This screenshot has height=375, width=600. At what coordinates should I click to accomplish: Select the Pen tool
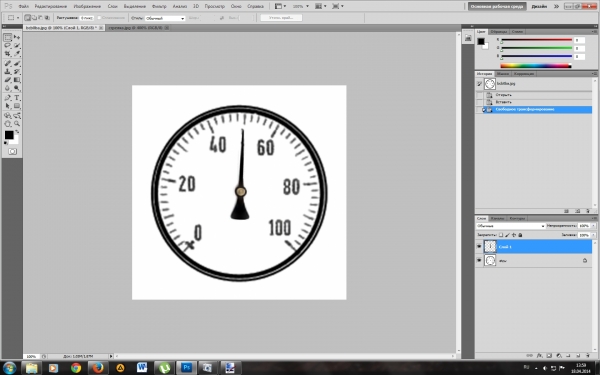coord(8,98)
